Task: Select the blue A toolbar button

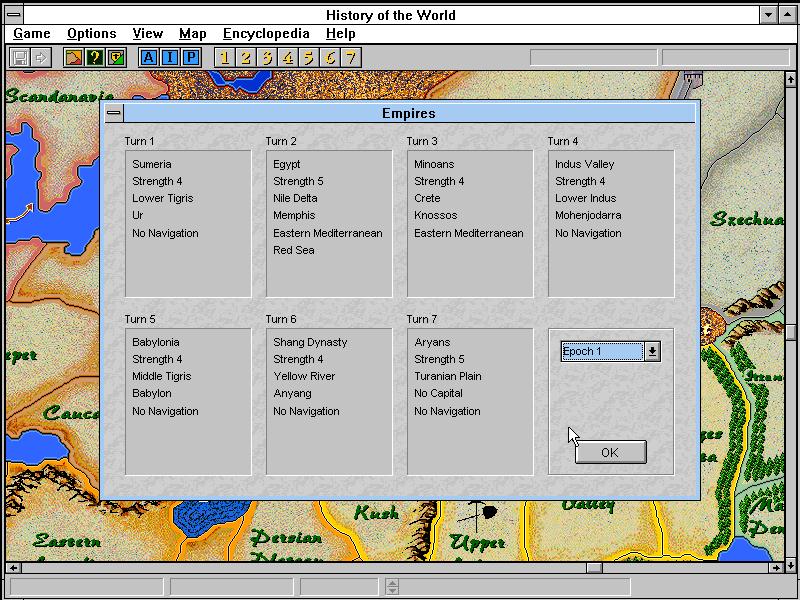Action: (148, 58)
